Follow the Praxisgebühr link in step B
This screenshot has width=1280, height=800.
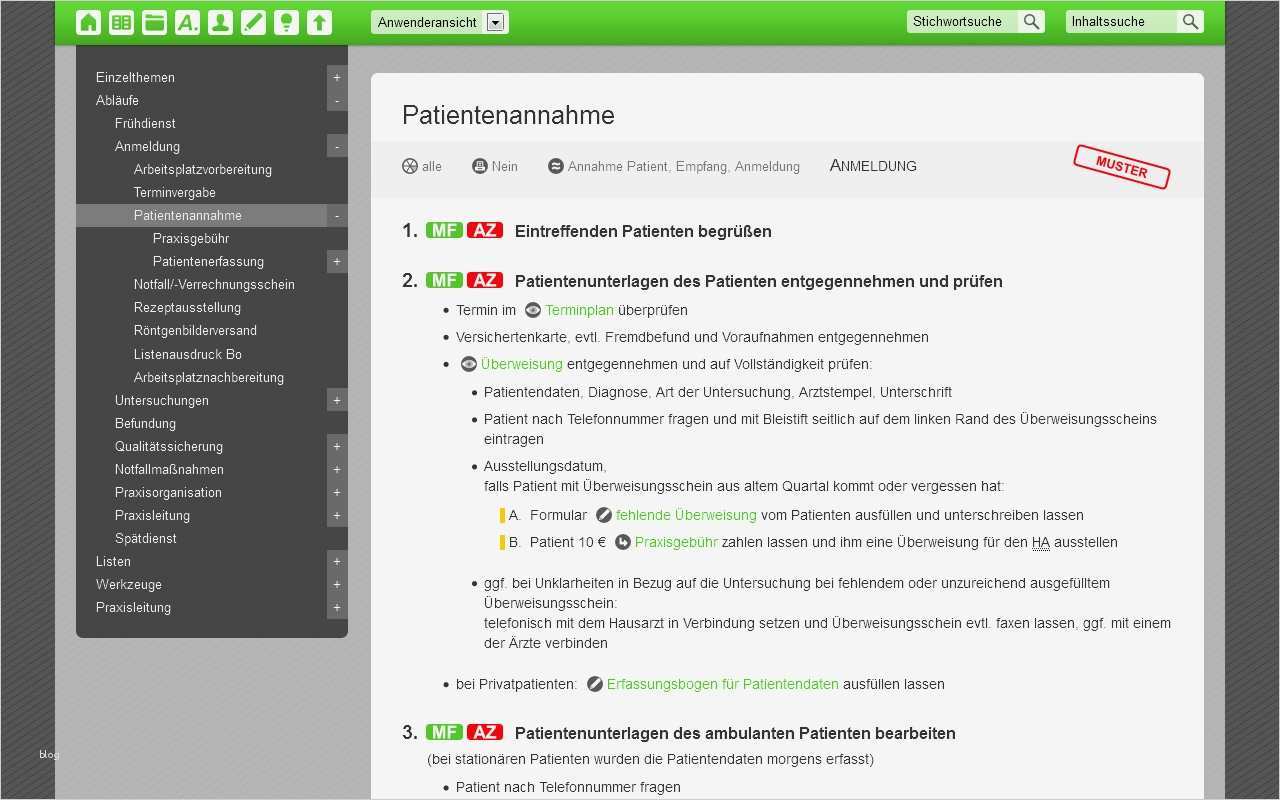[x=676, y=542]
